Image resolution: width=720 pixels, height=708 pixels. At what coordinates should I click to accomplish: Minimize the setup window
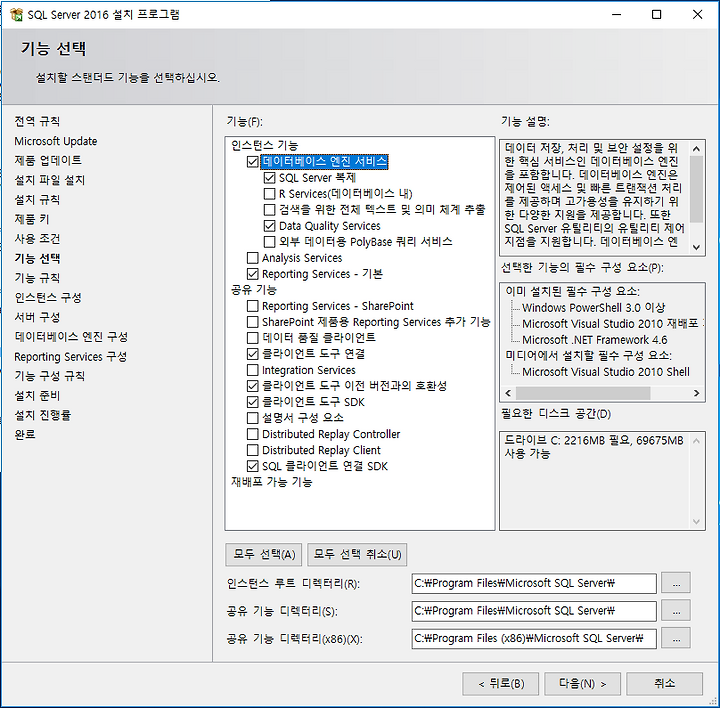click(x=617, y=15)
